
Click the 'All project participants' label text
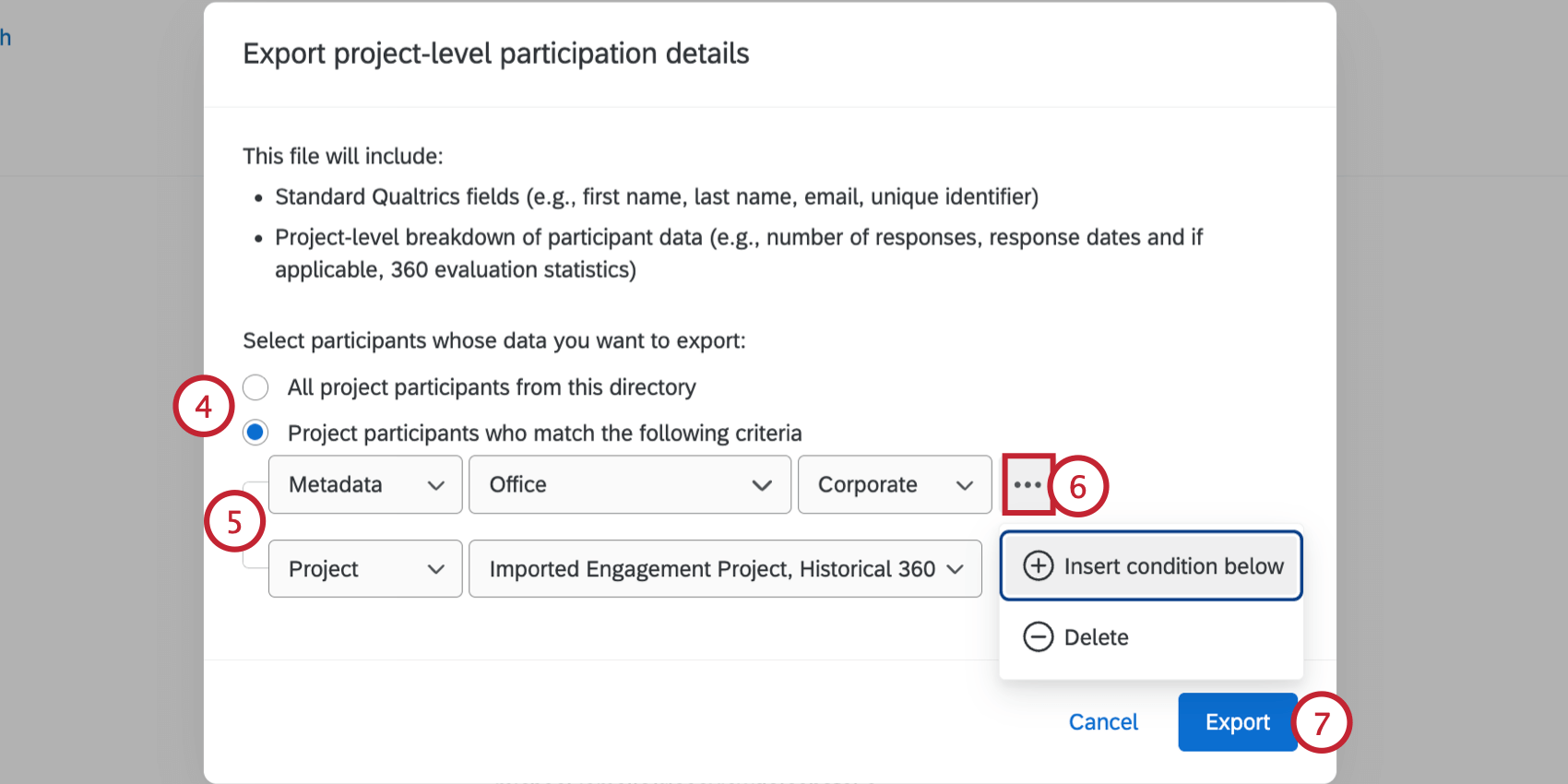491,387
